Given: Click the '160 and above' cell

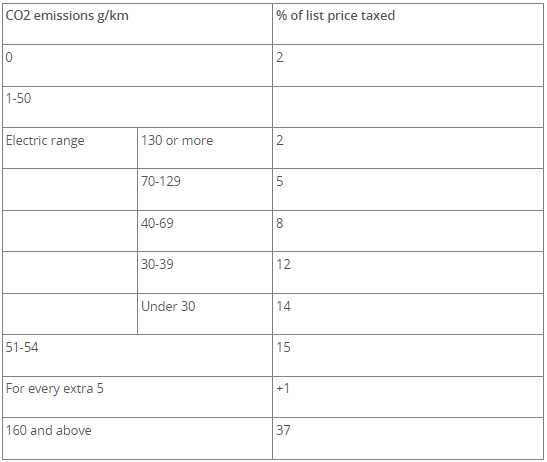Looking at the screenshot, I should pos(137,439).
